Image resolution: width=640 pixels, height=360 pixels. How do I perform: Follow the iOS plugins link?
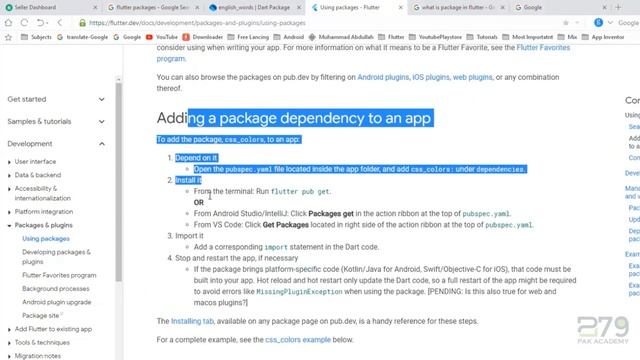coord(431,77)
